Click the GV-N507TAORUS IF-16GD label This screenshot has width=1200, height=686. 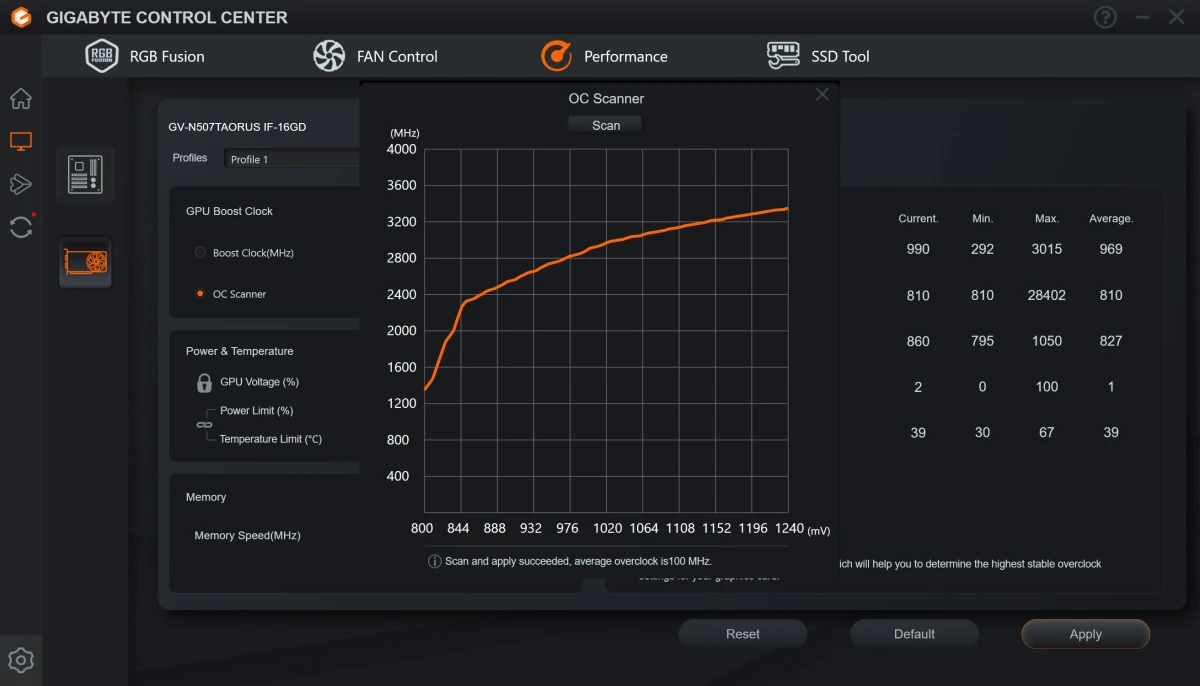click(x=237, y=127)
